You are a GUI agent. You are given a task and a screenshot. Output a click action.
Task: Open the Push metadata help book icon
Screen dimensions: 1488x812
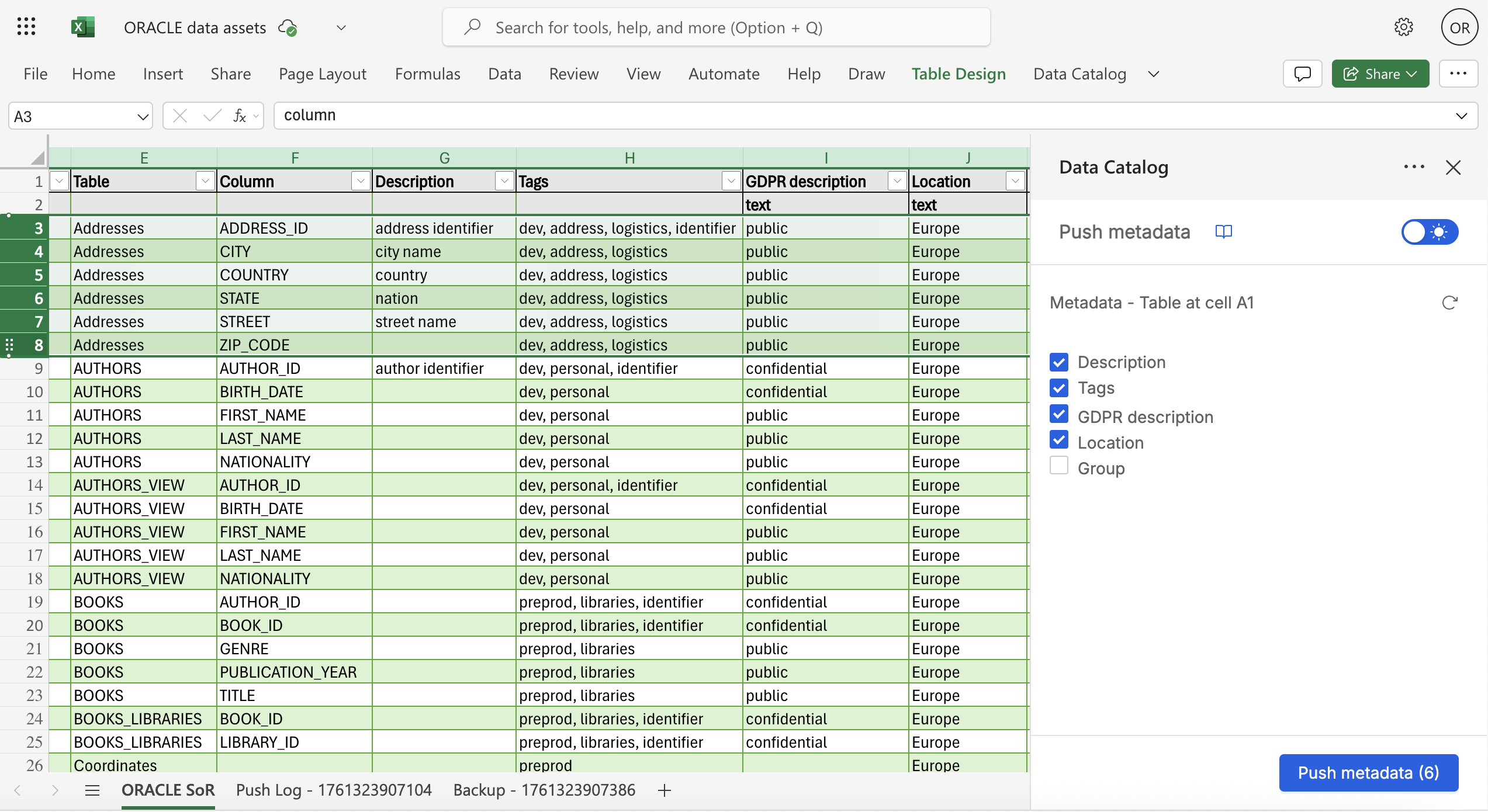coord(1223,232)
